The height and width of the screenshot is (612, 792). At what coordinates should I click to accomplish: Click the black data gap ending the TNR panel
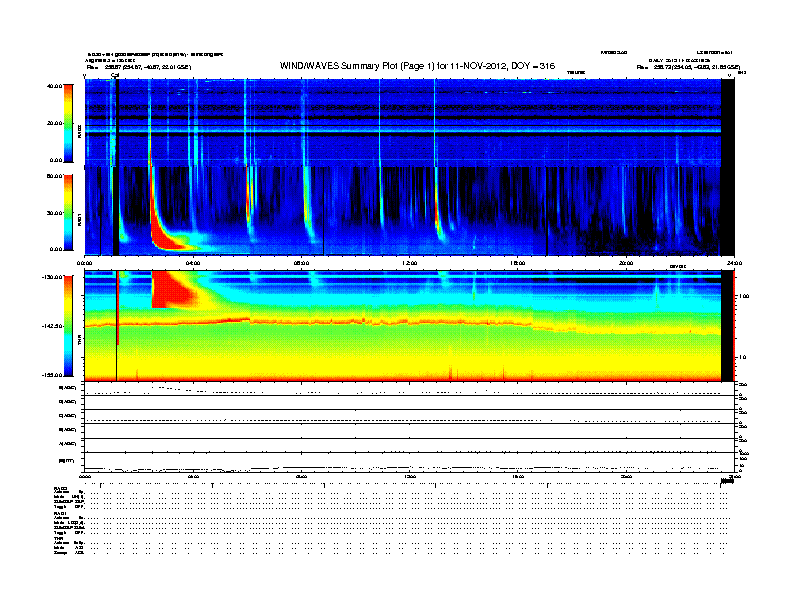click(x=727, y=326)
